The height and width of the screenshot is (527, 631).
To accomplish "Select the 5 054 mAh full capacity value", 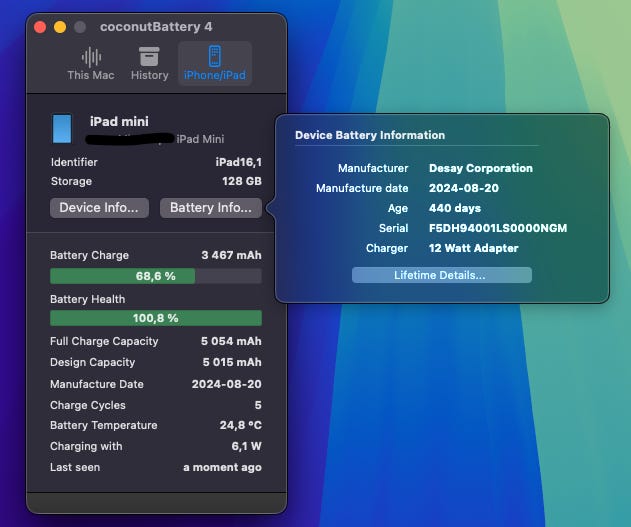I will (231, 341).
